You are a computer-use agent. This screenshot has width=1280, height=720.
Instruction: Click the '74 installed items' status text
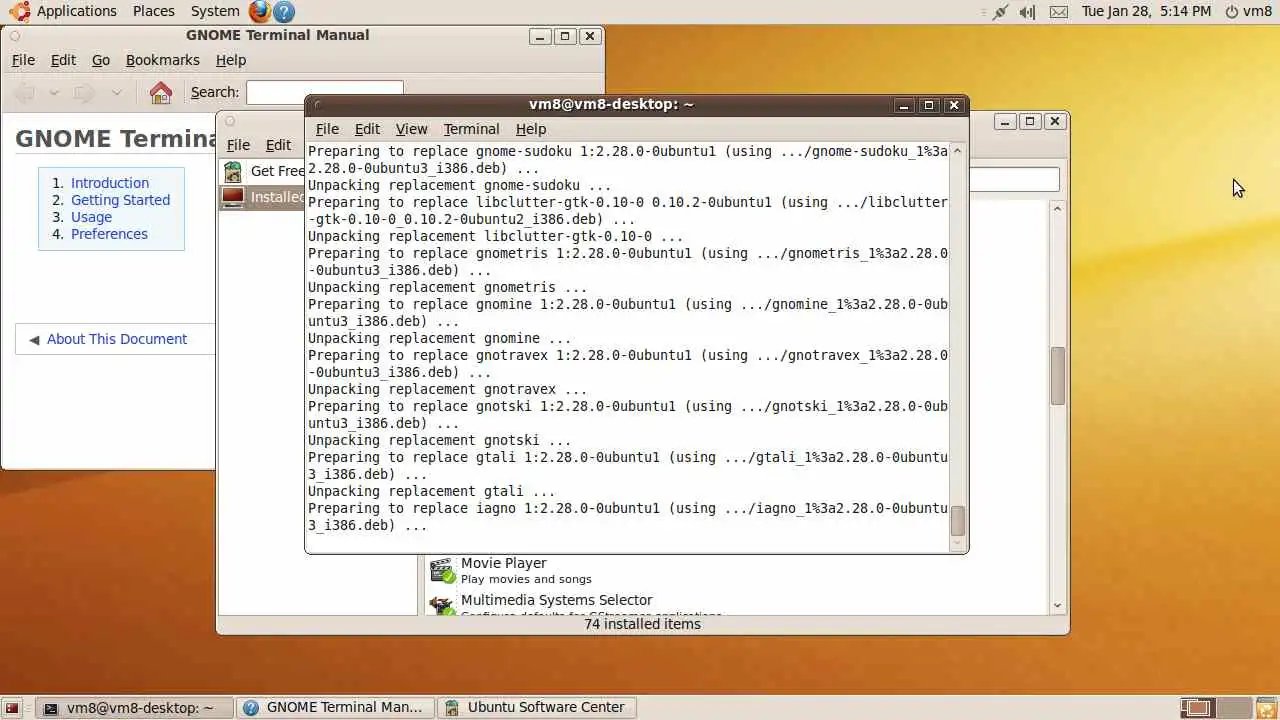coord(642,624)
